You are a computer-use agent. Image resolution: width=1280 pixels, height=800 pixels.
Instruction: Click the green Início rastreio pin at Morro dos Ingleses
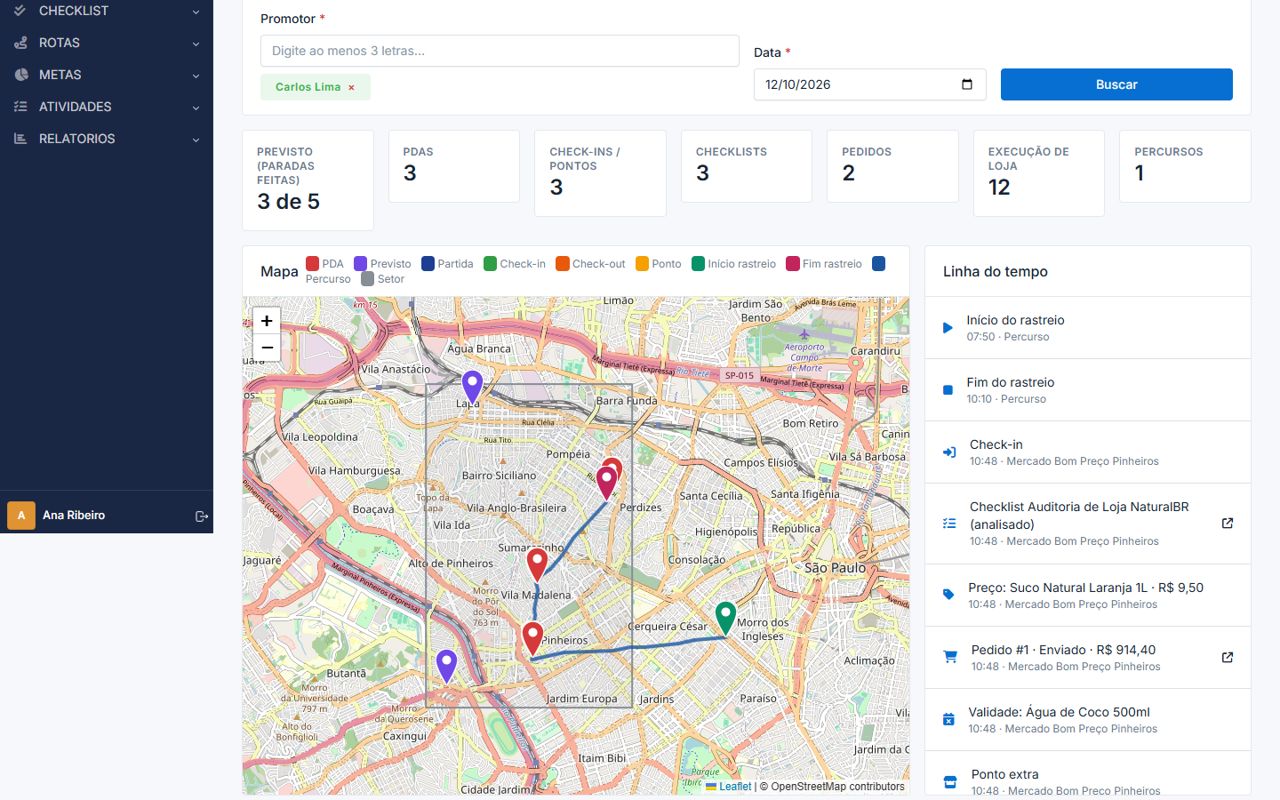(x=725, y=618)
